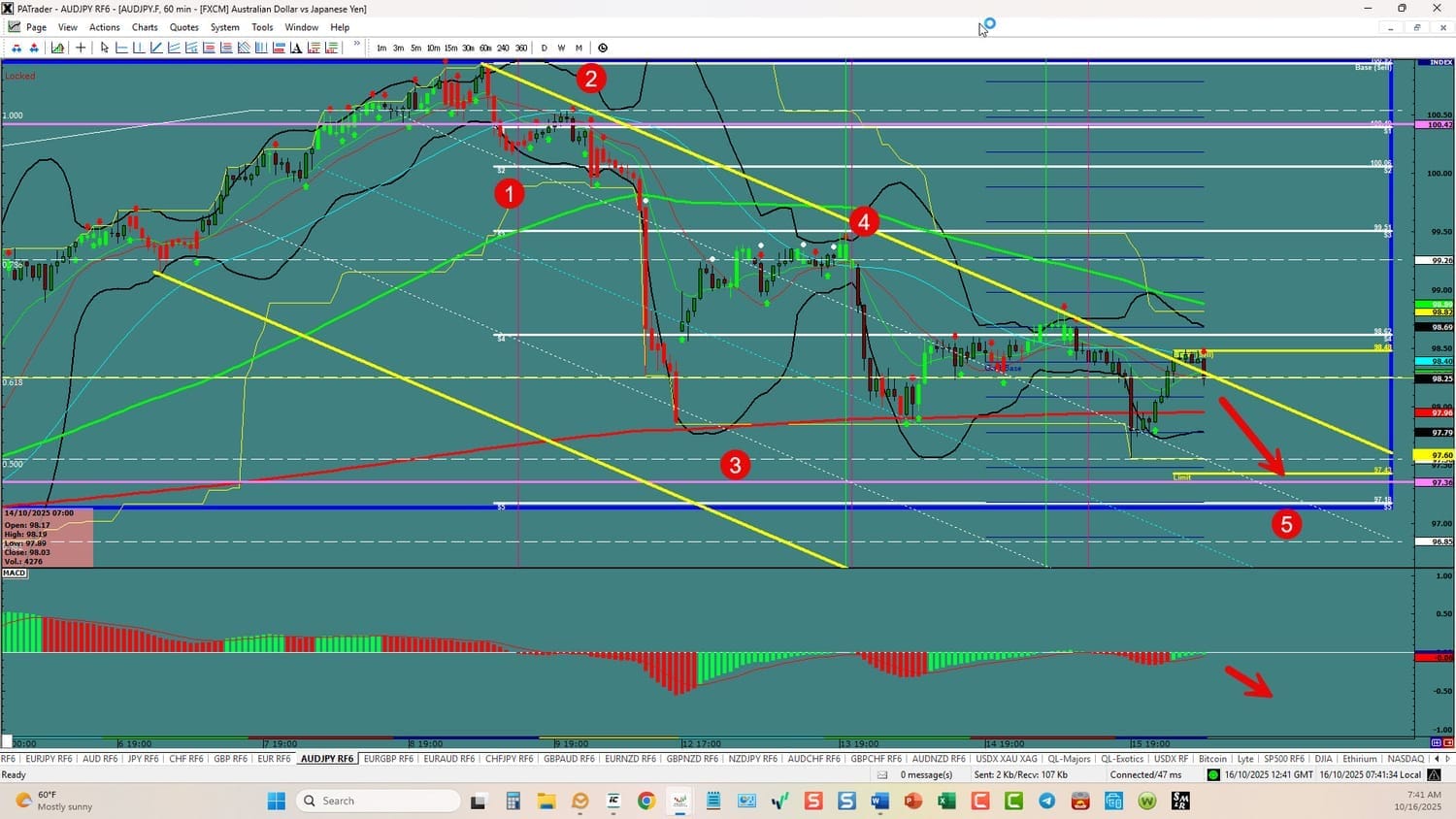Open the weather widget showing 60°F
Image resolution: width=1456 pixels, height=819 pixels.
coord(53,801)
